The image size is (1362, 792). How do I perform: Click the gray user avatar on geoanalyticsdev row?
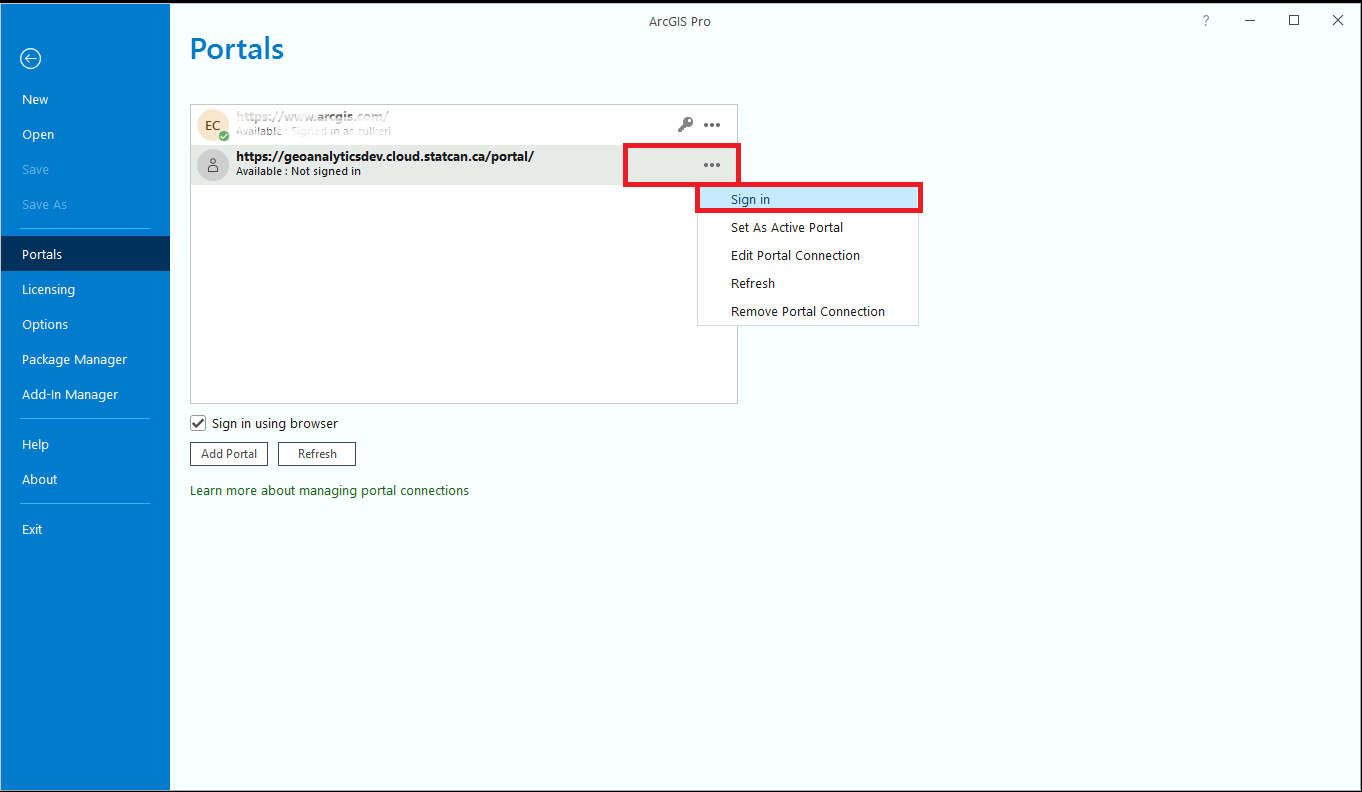pos(213,165)
